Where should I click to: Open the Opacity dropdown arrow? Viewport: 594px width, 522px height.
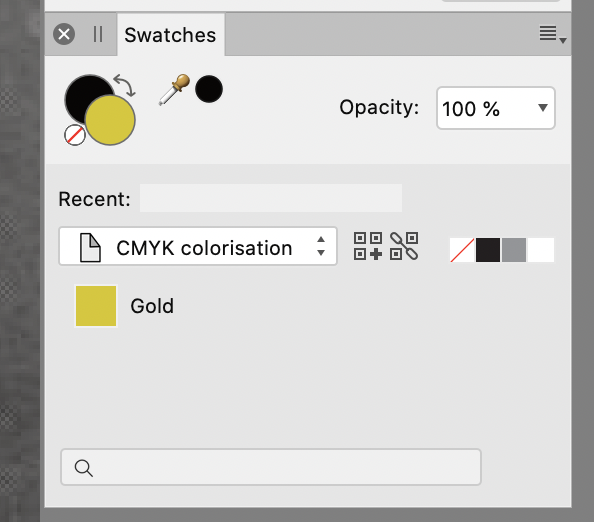pos(543,108)
